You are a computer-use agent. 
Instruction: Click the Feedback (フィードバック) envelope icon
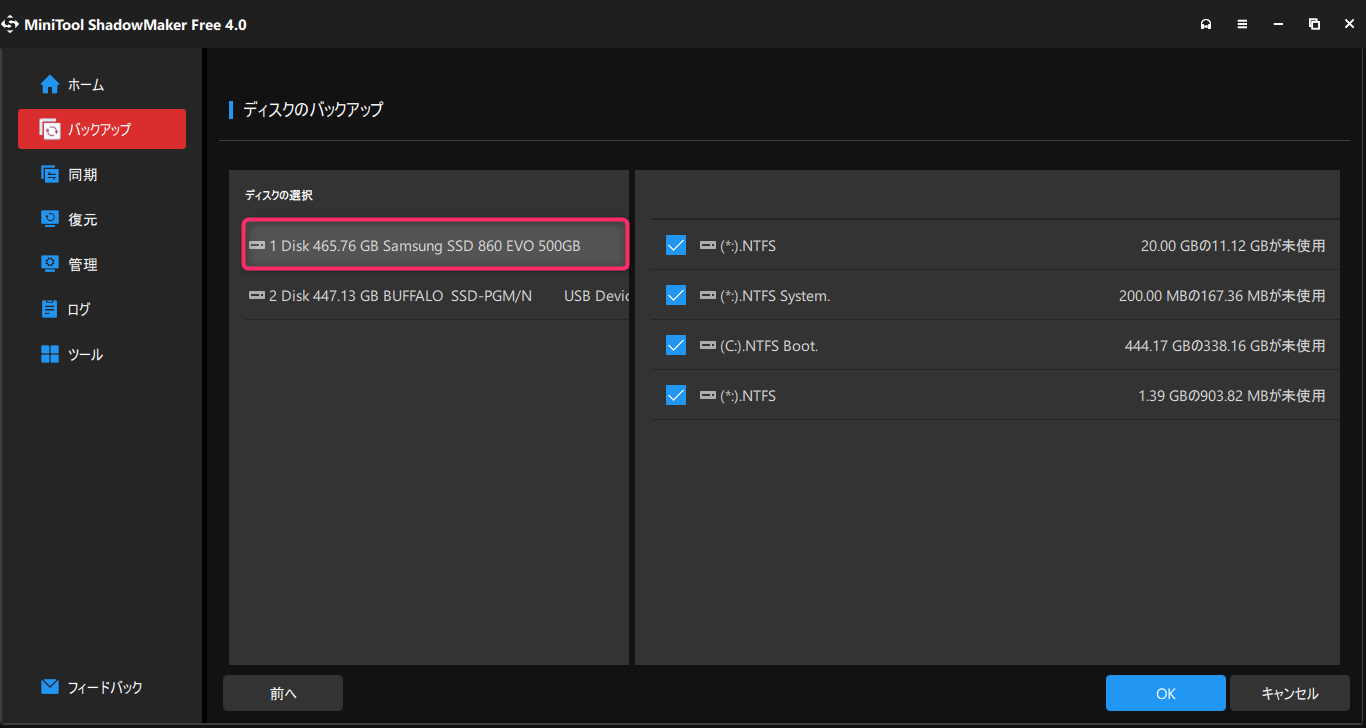pyautogui.click(x=50, y=687)
